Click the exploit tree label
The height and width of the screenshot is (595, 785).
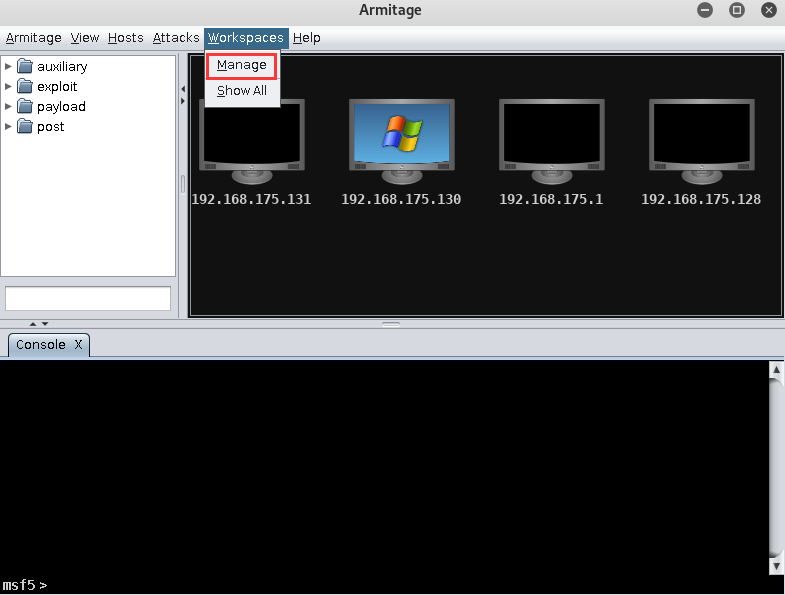click(57, 87)
